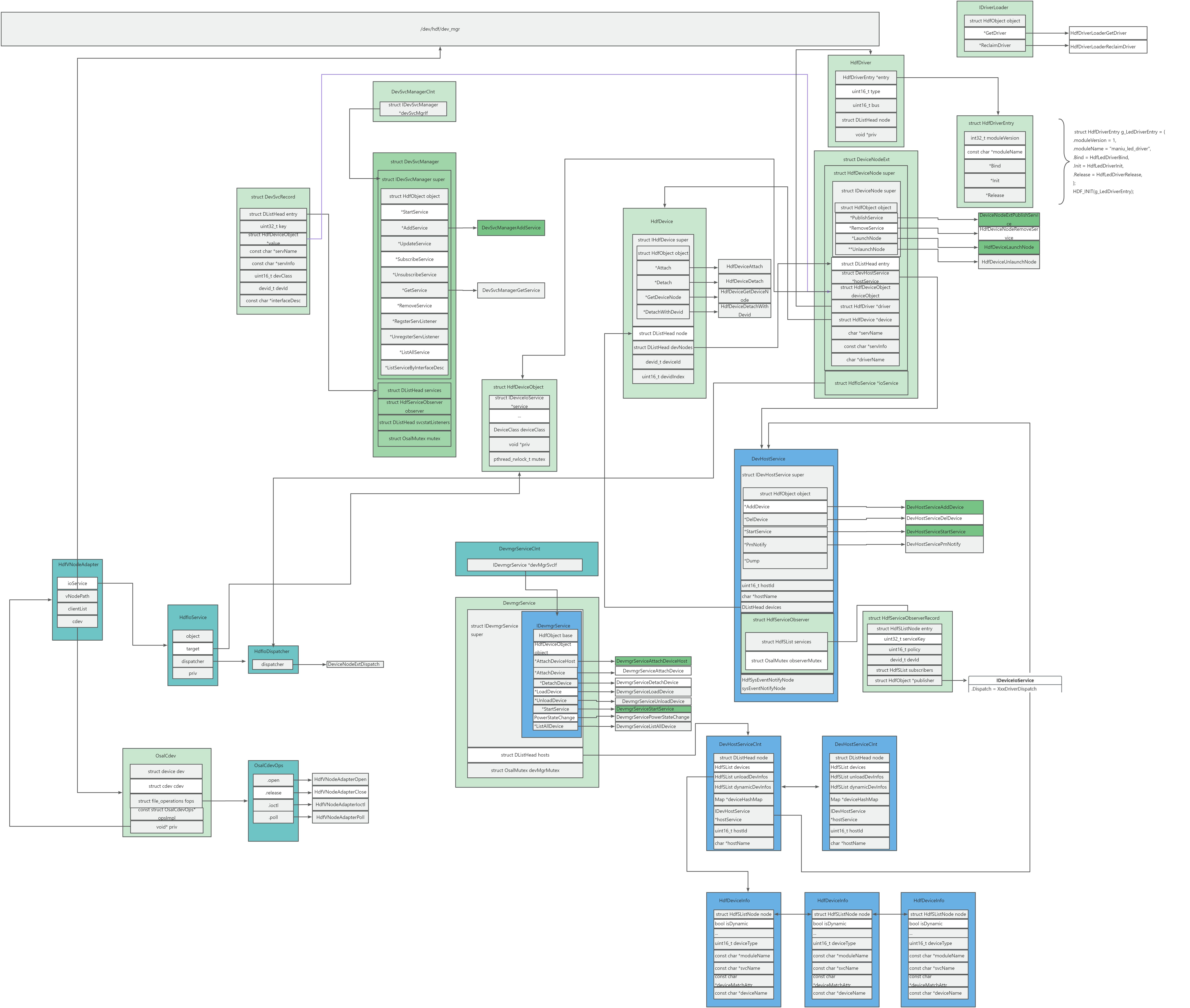Click the HdfDeviceAttach function box
The image size is (1190, 1008).
[x=744, y=267]
